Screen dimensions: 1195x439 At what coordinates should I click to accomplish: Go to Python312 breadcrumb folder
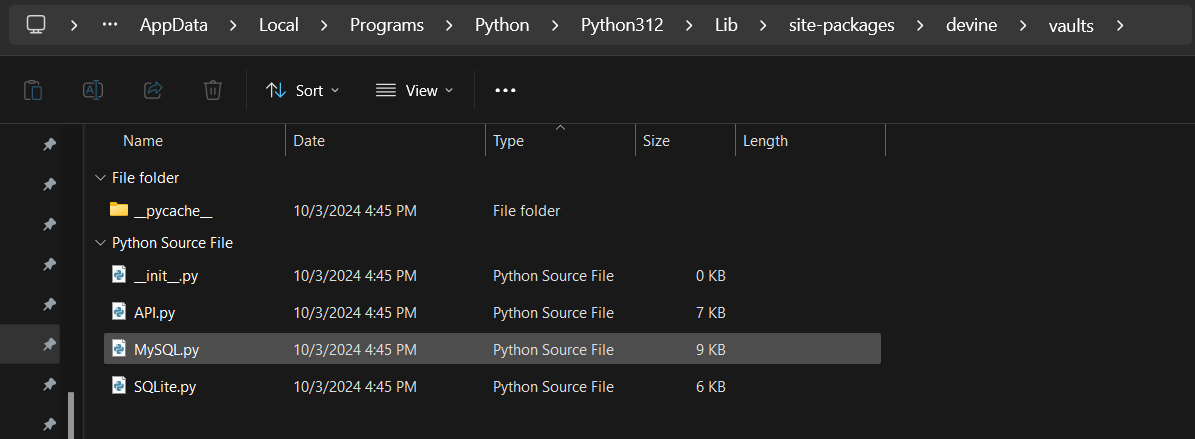click(x=622, y=25)
